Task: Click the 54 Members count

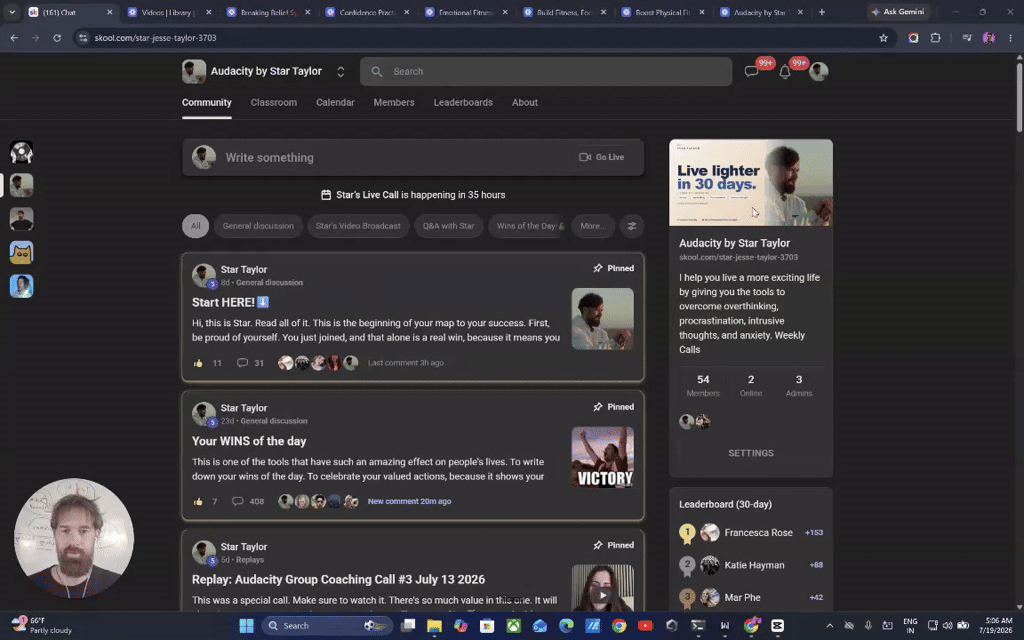Action: point(703,385)
